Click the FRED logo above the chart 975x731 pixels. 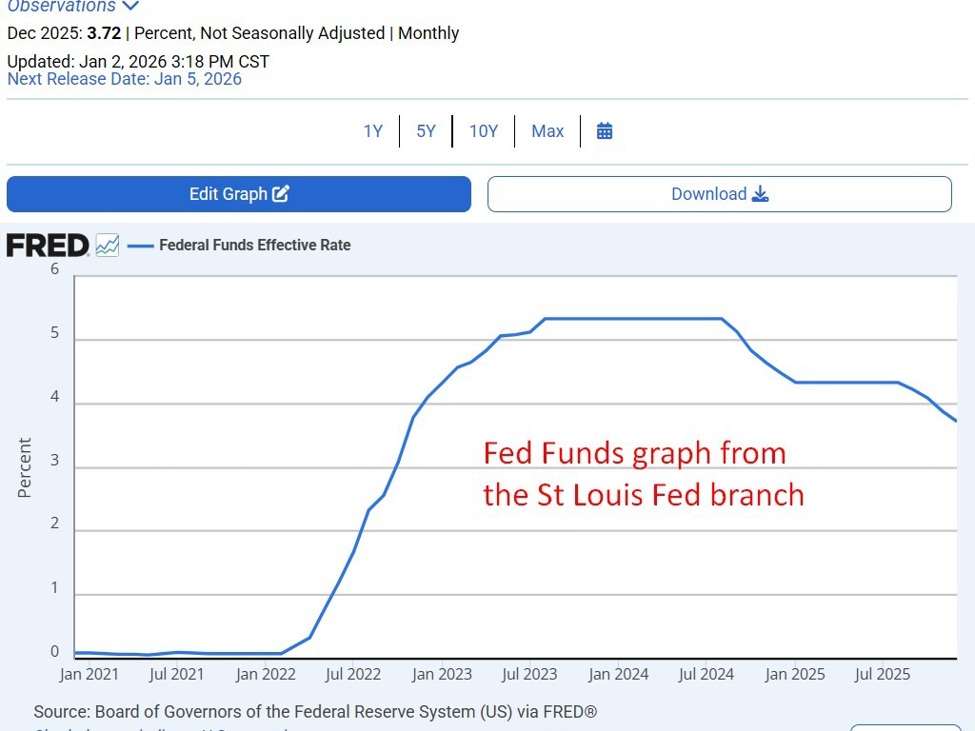click(48, 245)
